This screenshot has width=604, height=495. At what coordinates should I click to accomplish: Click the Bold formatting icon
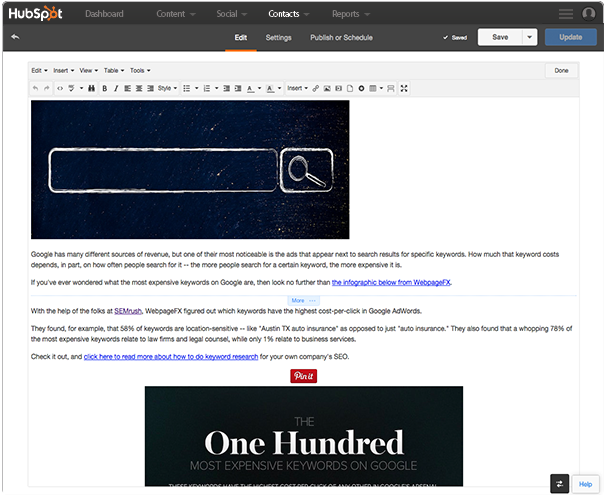104,88
